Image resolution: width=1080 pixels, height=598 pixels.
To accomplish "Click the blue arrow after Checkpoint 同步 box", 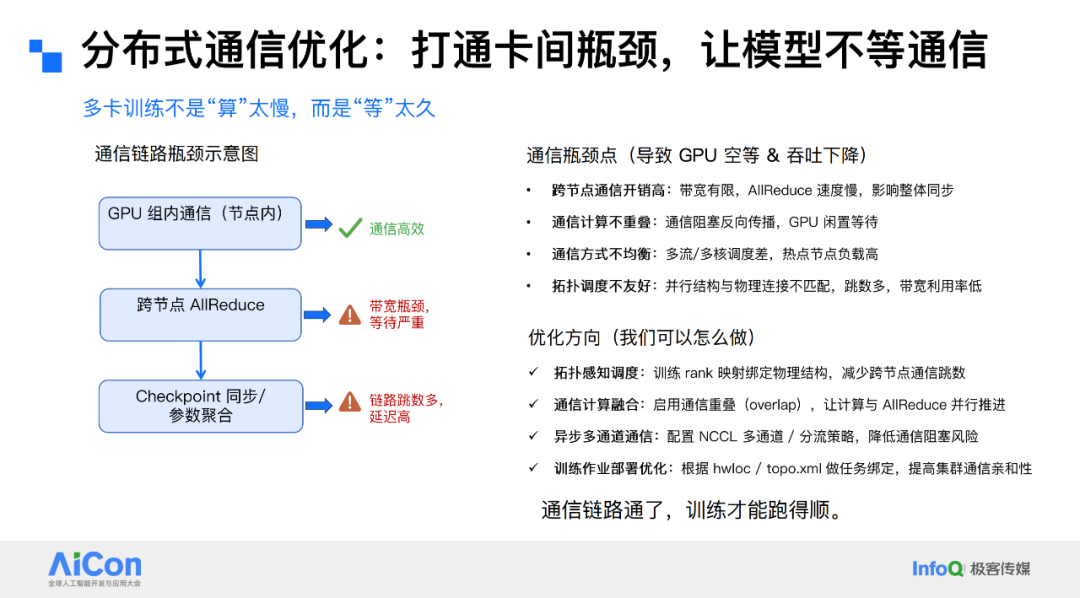I will tap(320, 405).
